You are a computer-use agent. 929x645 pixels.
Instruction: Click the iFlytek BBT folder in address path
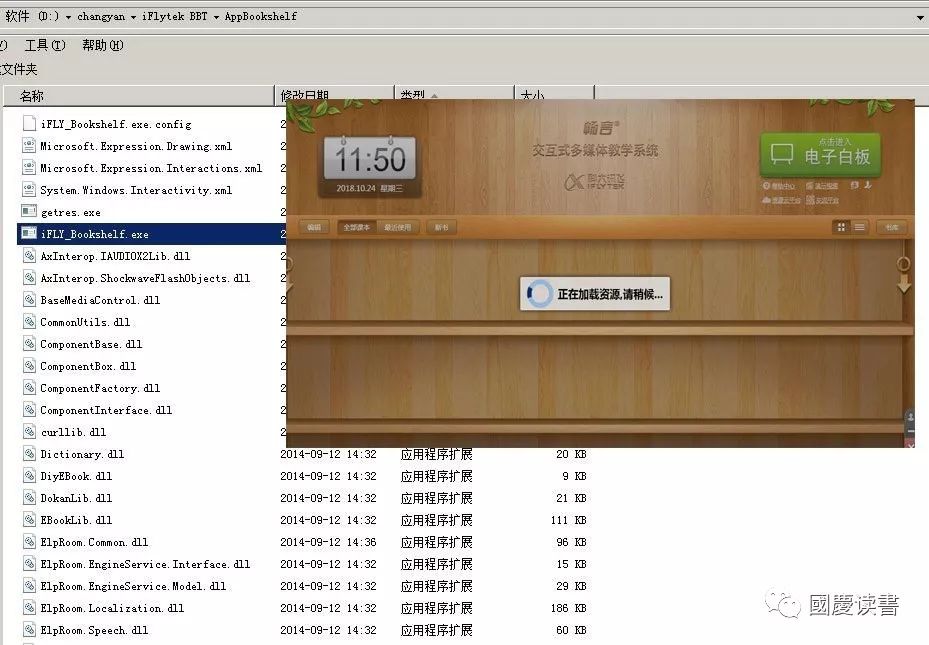pos(175,17)
